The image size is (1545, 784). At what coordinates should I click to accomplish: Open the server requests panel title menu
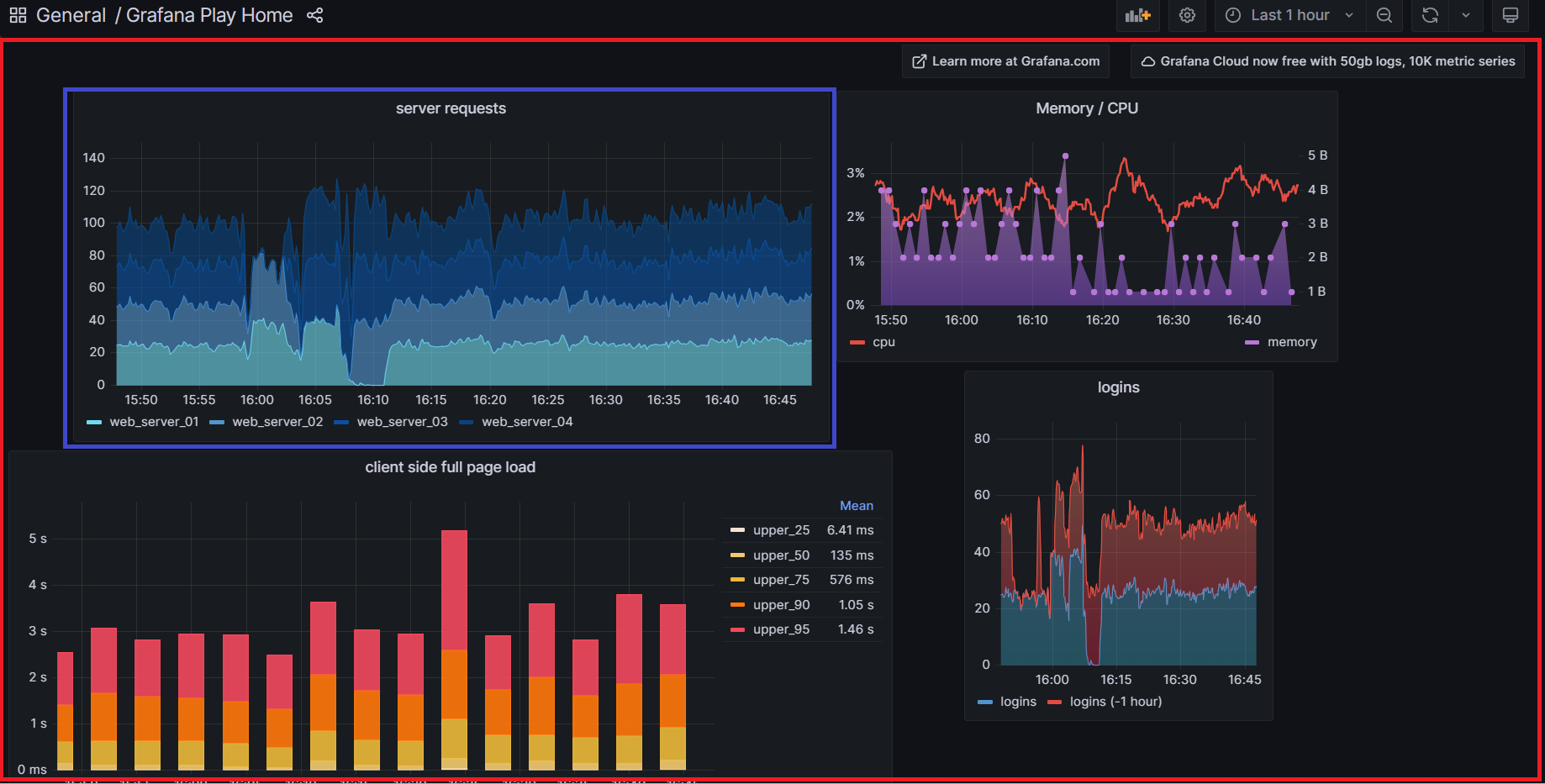[x=451, y=108]
